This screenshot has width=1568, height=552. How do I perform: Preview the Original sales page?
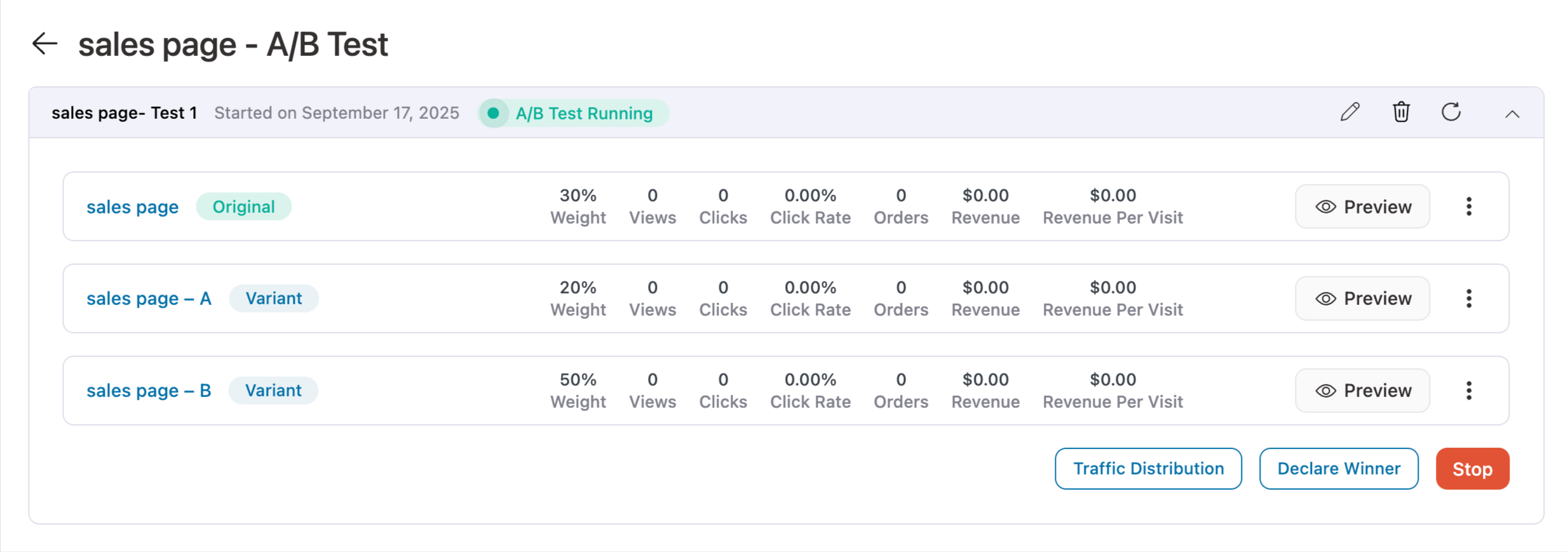coord(1362,206)
